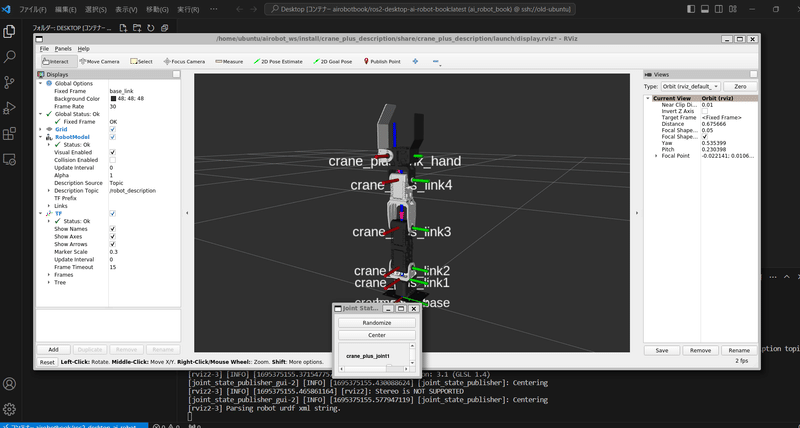Uncheck Show Names checkbox
The image size is (800, 428).
coord(112,229)
